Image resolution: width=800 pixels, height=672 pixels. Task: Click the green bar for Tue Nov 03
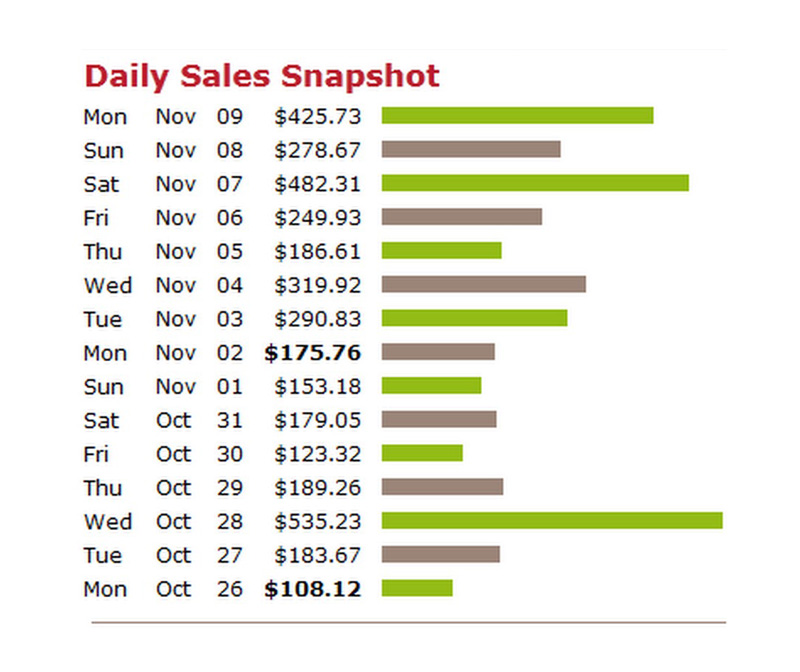click(474, 318)
